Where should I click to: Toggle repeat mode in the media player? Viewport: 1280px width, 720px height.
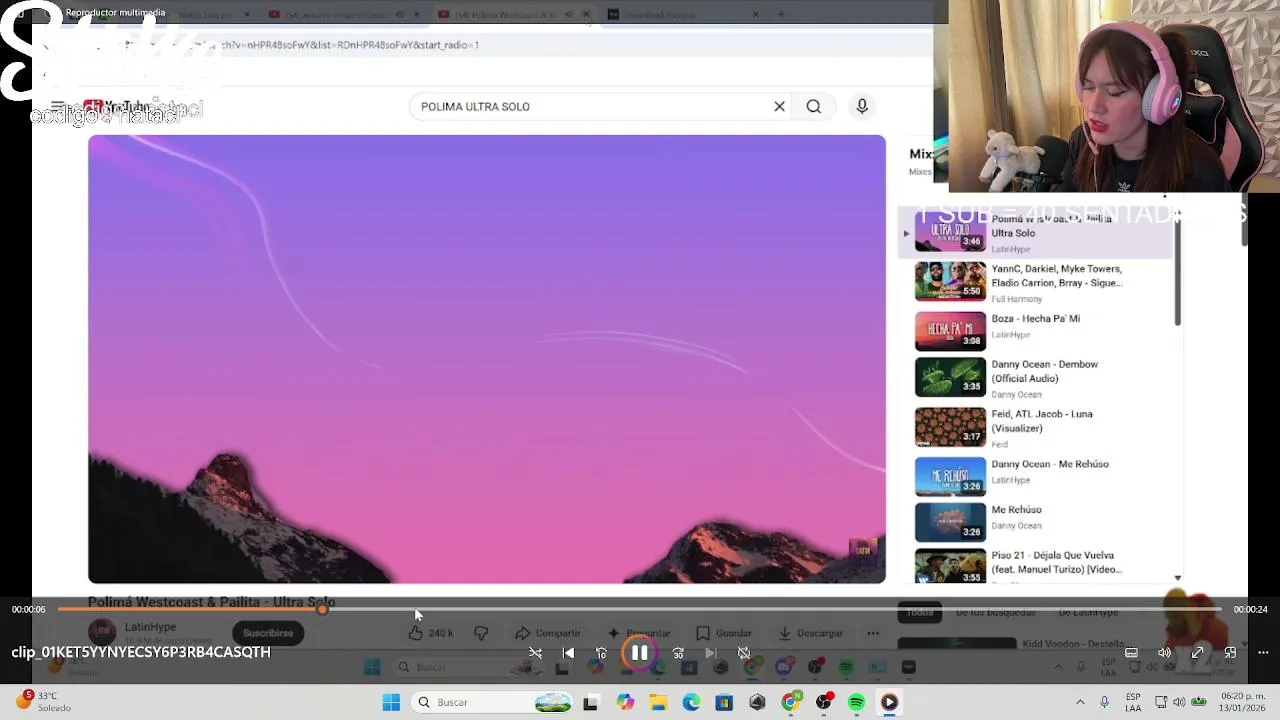pyautogui.click(x=744, y=653)
